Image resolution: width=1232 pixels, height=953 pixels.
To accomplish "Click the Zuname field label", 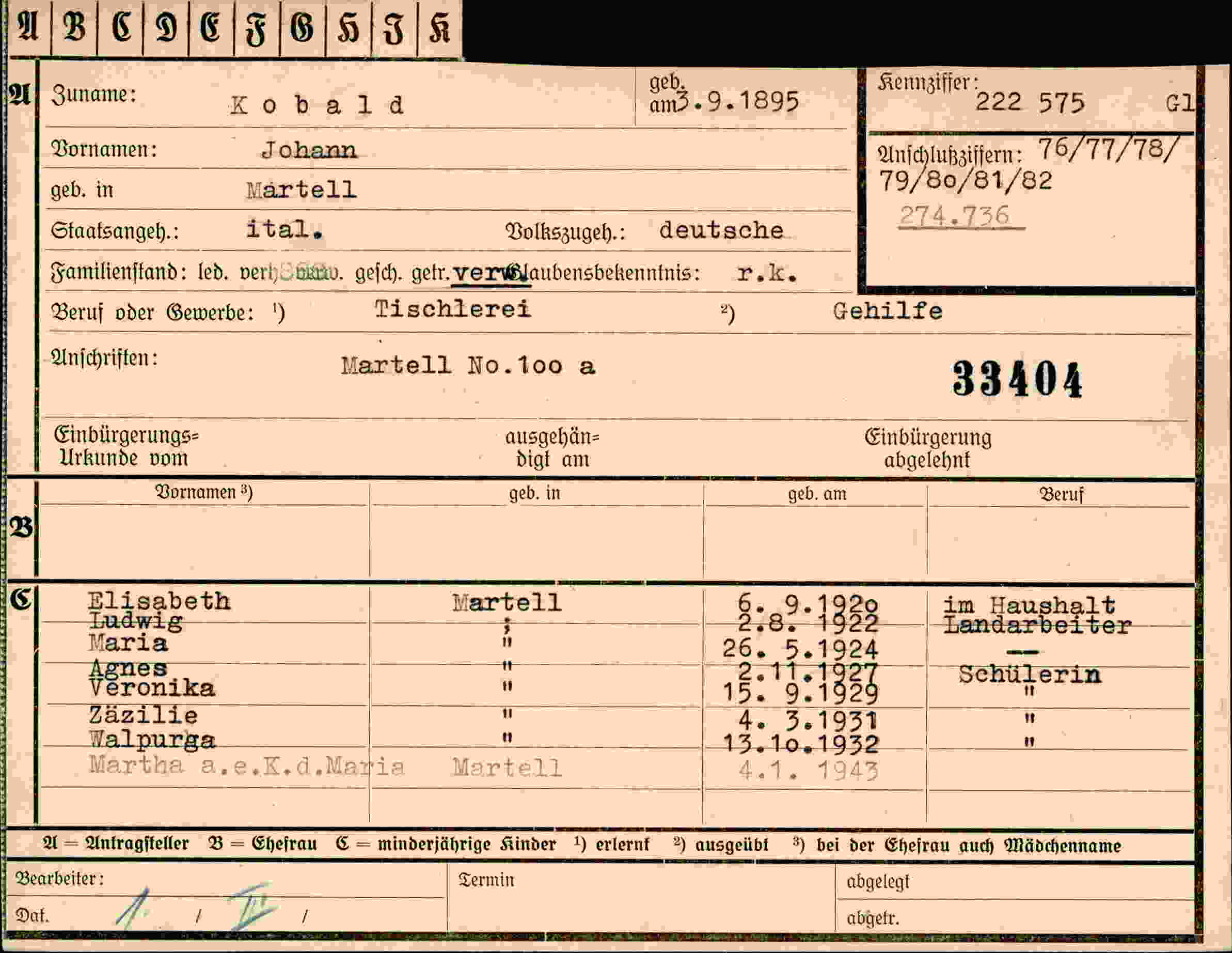I will pyautogui.click(x=93, y=94).
